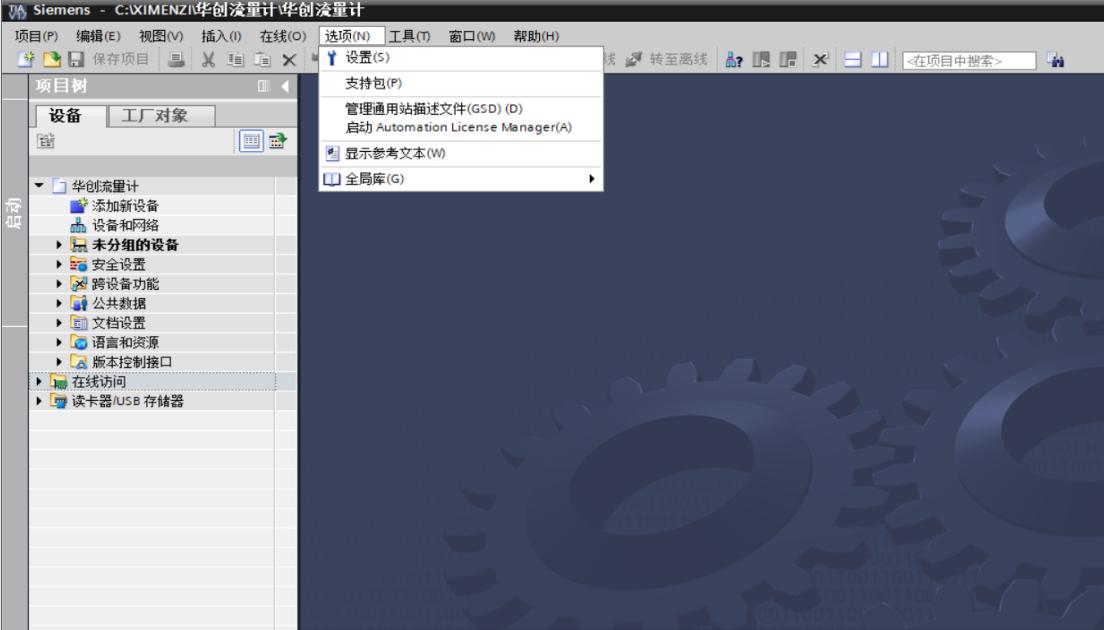Screen dimensions: 1104x630
Task: Select the 公共数据 tree row text
Action: tap(119, 303)
